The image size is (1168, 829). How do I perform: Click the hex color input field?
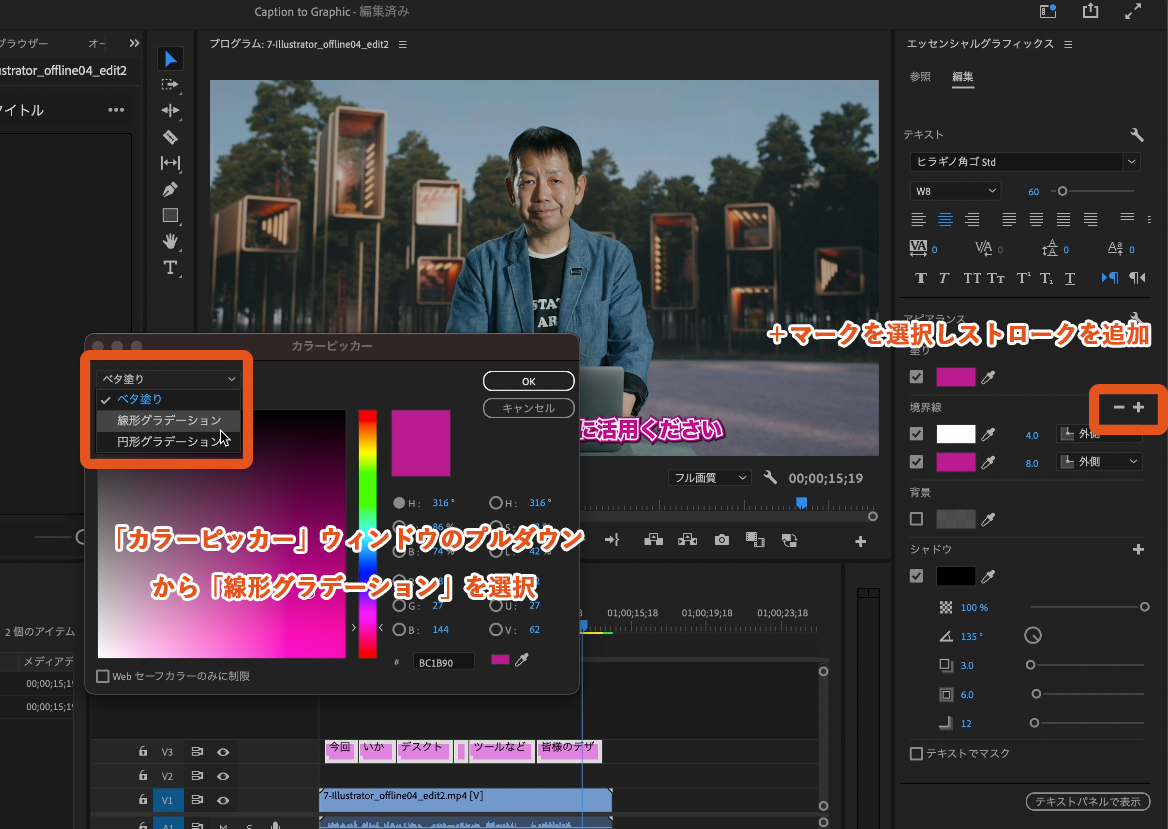pos(444,662)
